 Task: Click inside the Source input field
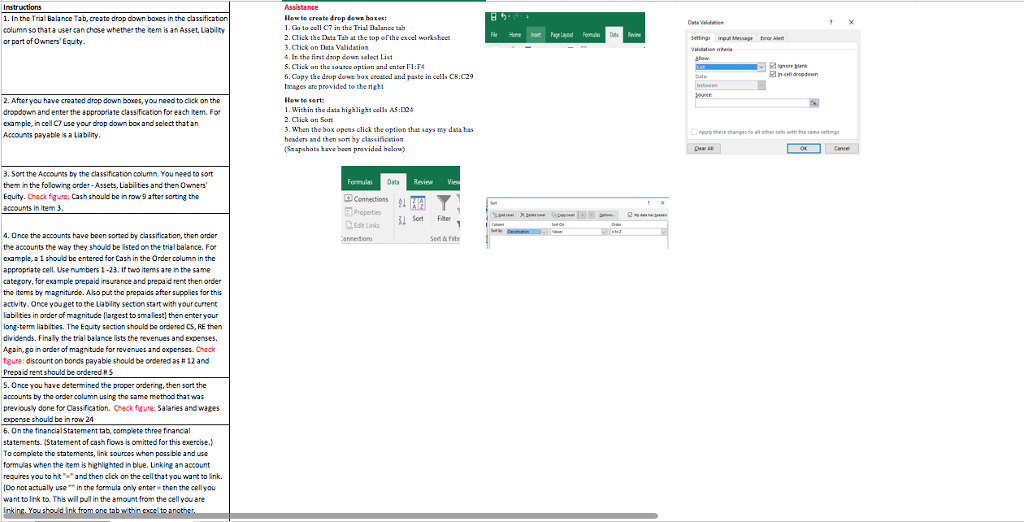(752, 103)
